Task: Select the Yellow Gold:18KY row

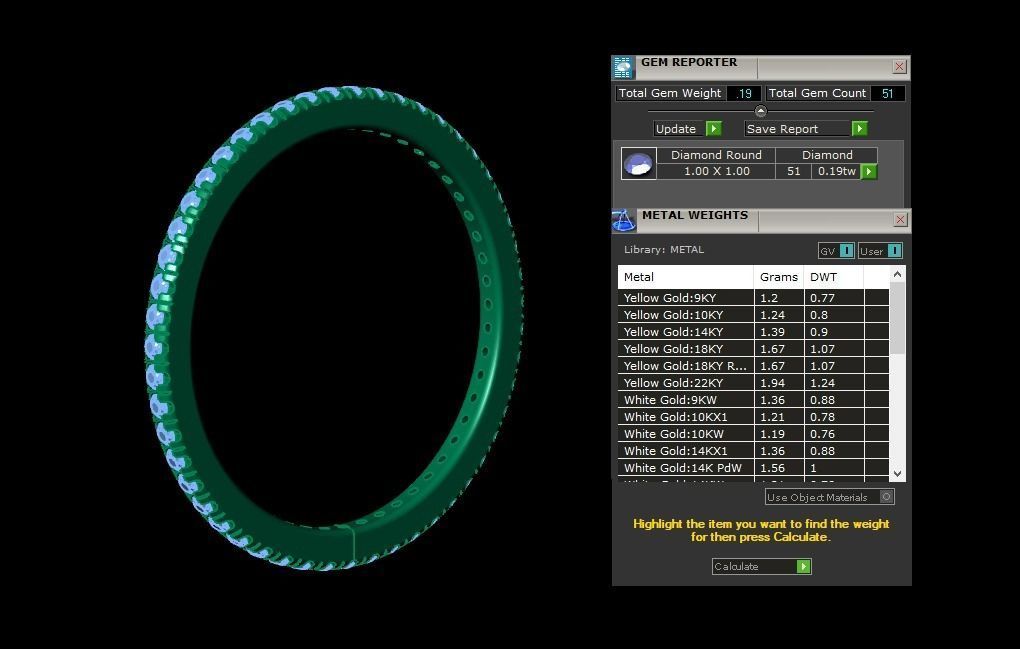Action: coord(753,349)
